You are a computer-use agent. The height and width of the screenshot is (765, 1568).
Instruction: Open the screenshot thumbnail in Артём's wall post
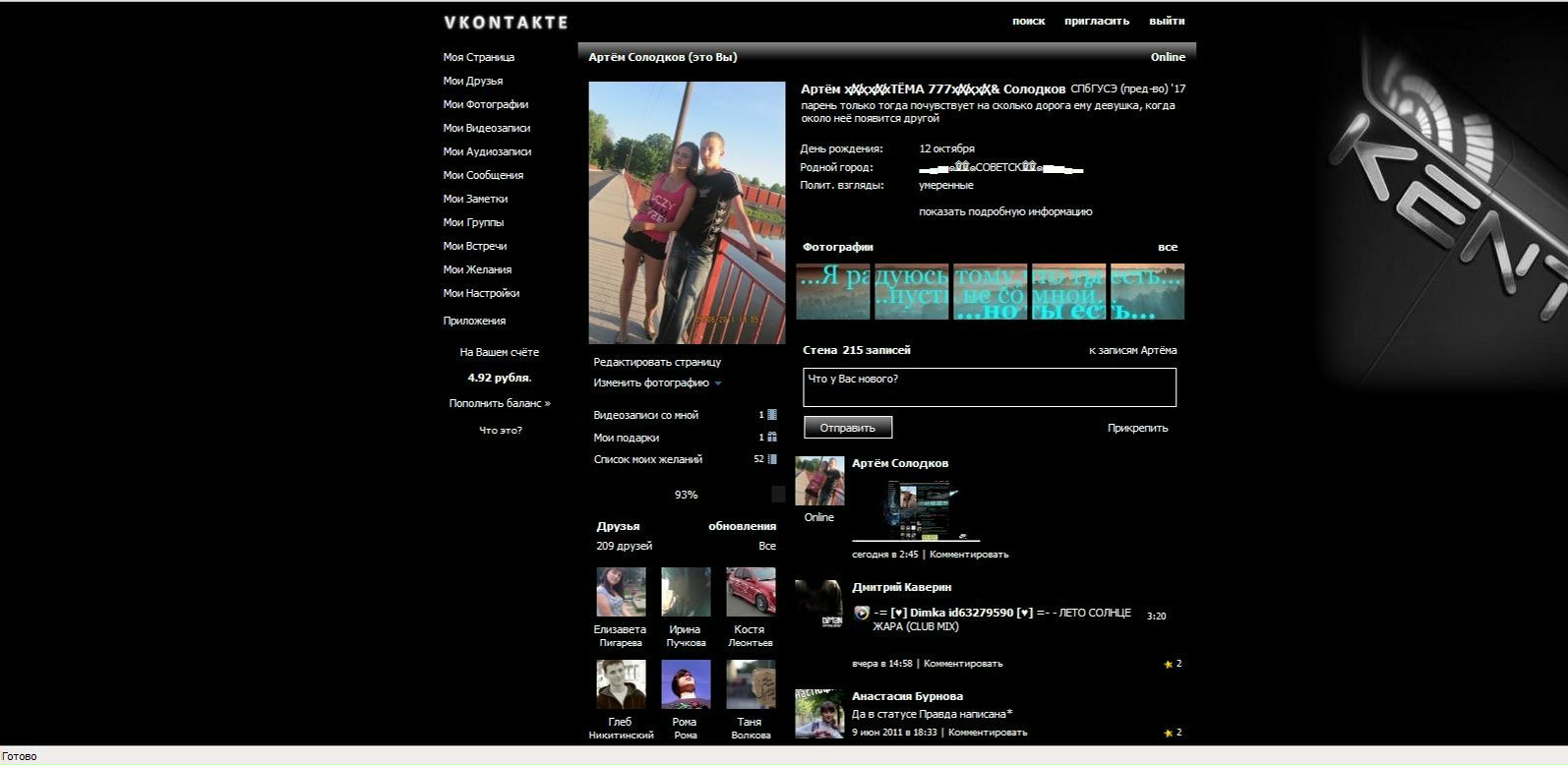point(916,509)
